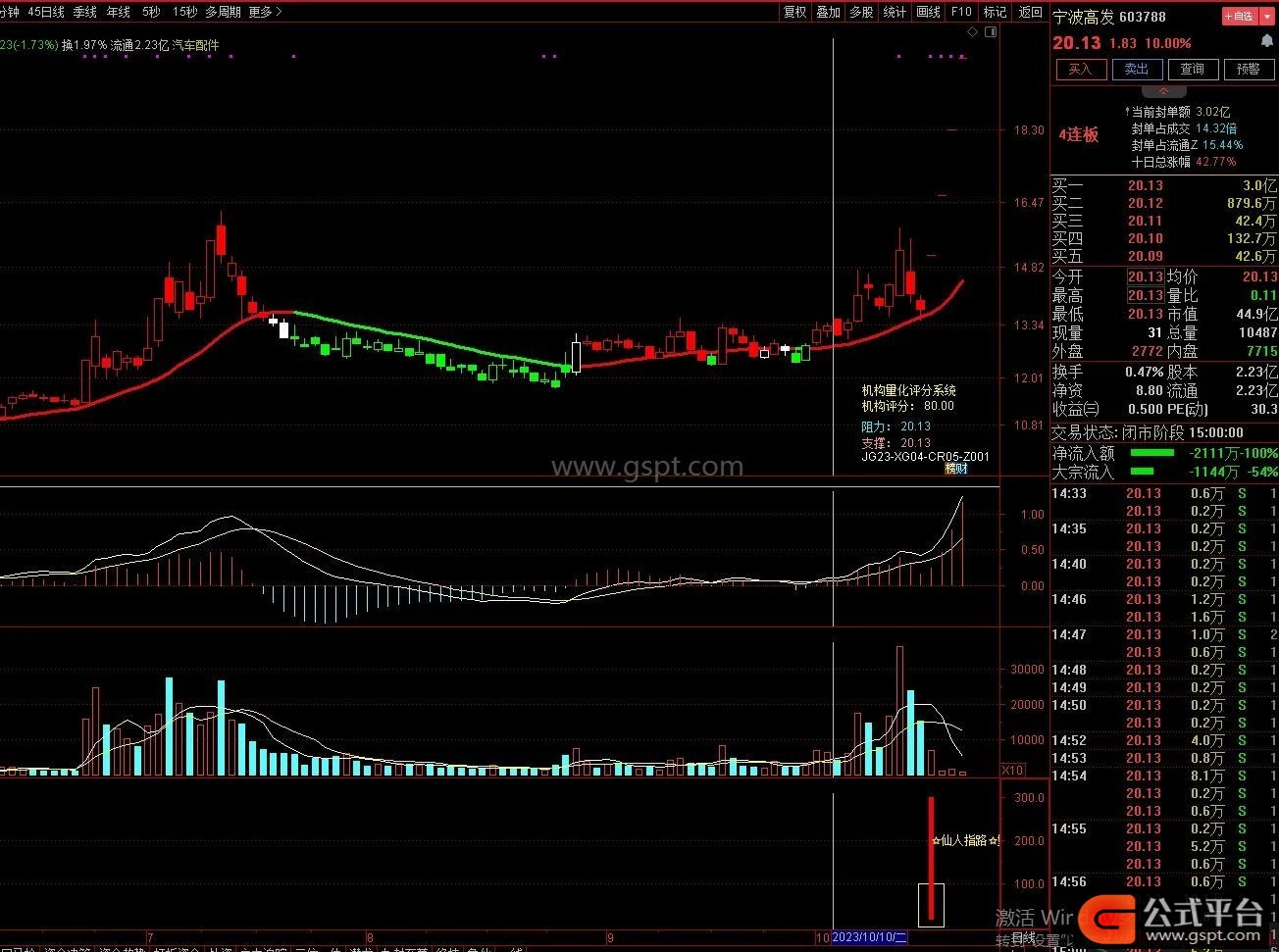Image resolution: width=1279 pixels, height=952 pixels.
Task: Toggle the side panel layout icon
Action: 991,32
